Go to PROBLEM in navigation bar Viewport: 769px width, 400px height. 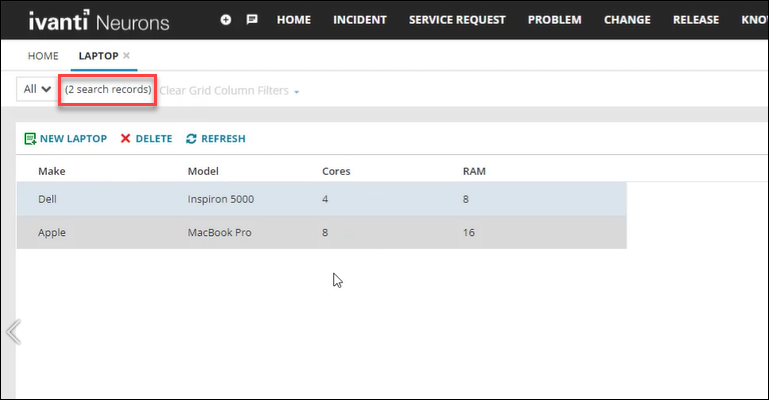click(555, 20)
